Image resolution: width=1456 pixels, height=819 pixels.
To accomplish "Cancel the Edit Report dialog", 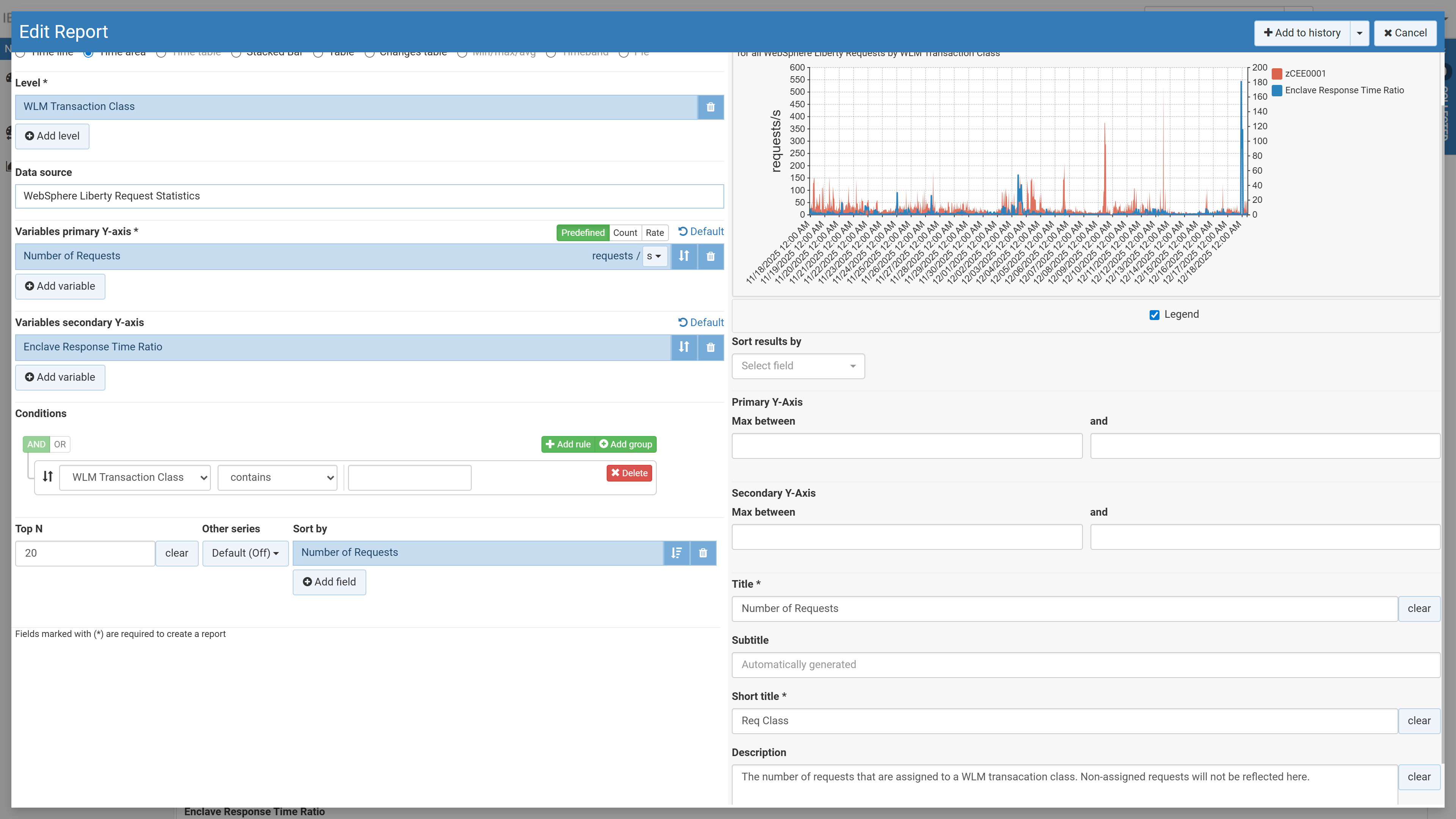I will click(x=1405, y=33).
